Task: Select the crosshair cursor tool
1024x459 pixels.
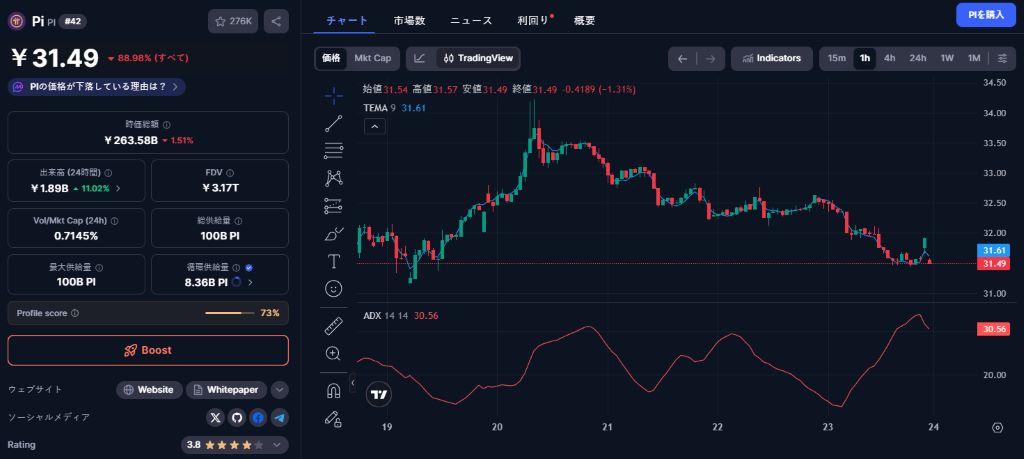Action: pyautogui.click(x=334, y=96)
